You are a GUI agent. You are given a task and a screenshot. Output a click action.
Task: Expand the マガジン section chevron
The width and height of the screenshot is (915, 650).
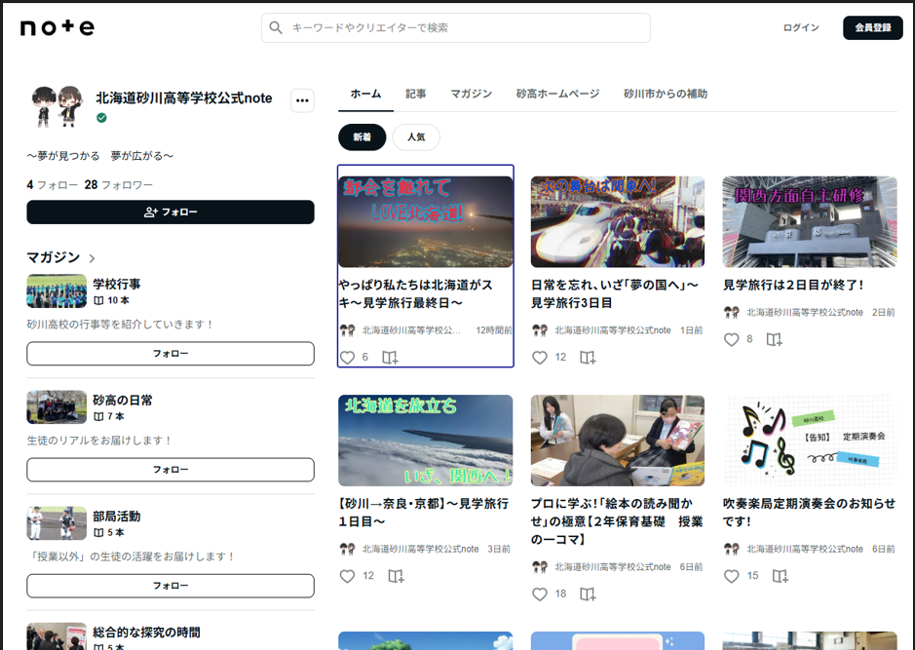pyautogui.click(x=92, y=258)
